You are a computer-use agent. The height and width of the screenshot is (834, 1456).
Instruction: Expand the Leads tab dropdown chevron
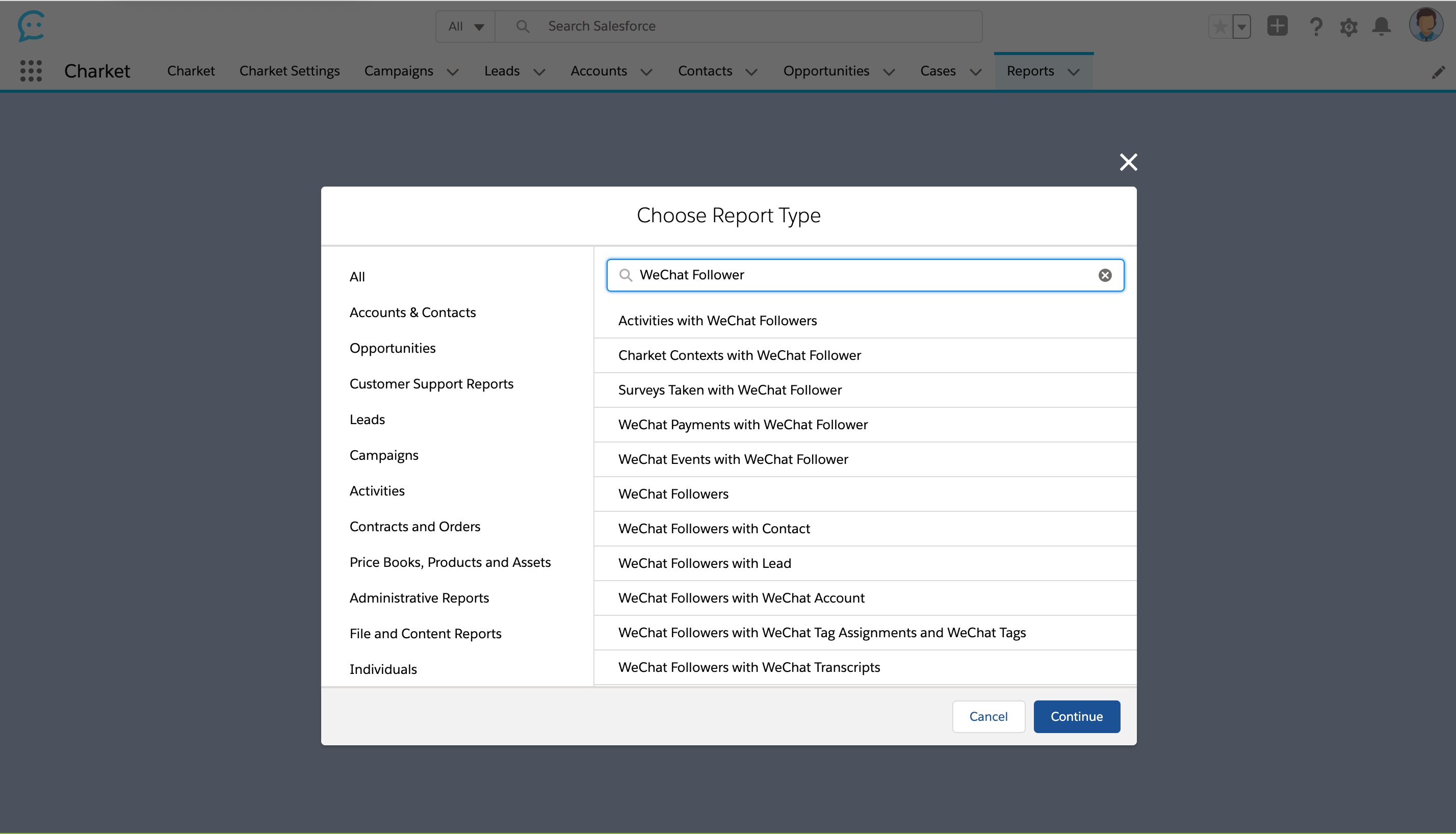539,72
